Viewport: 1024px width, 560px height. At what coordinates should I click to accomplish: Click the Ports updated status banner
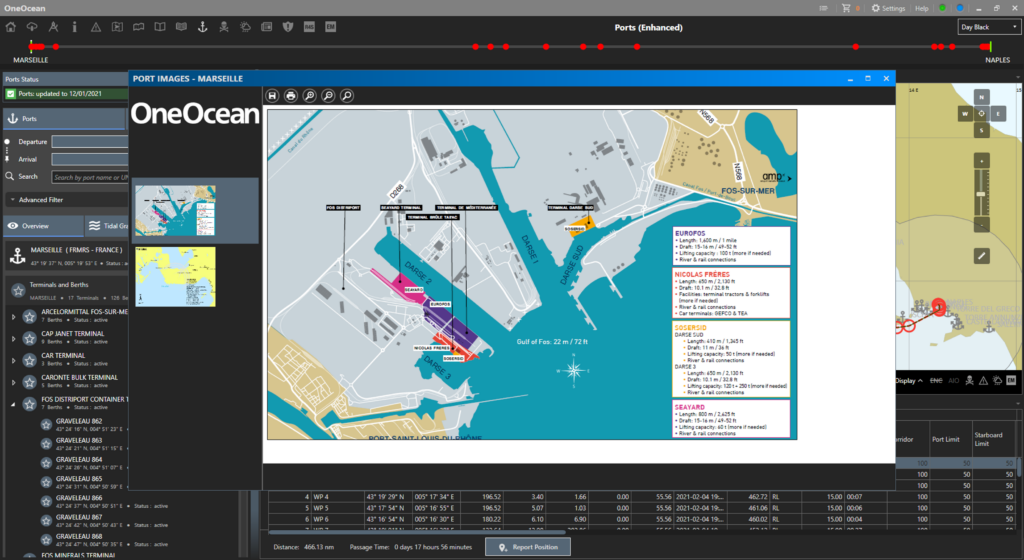point(66,94)
